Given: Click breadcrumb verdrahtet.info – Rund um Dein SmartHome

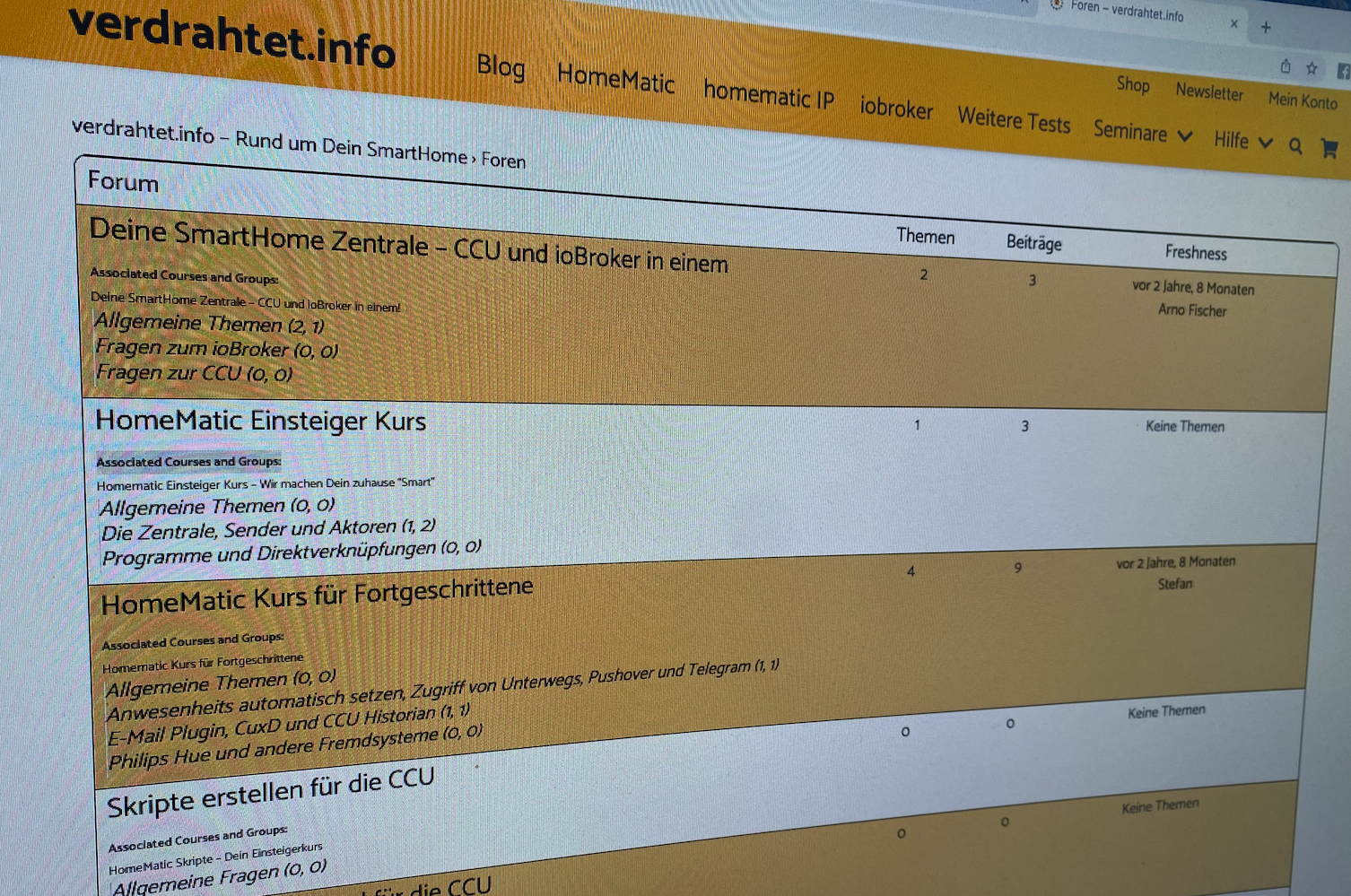Looking at the screenshot, I should 269,142.
